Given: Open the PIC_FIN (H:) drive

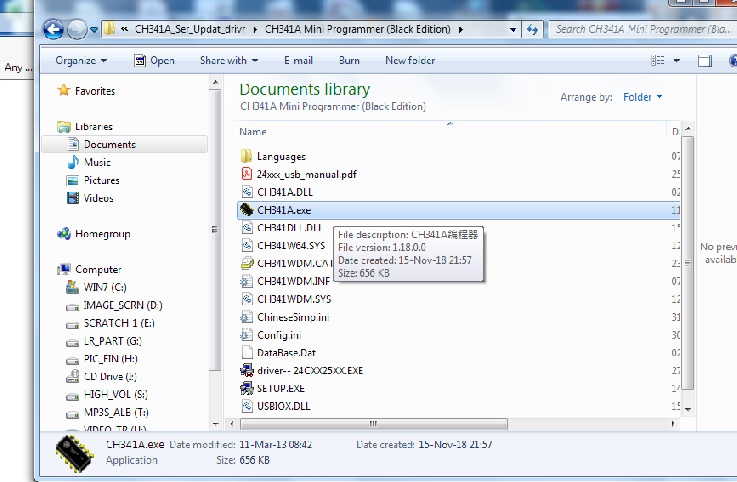Looking at the screenshot, I should pos(102,359).
